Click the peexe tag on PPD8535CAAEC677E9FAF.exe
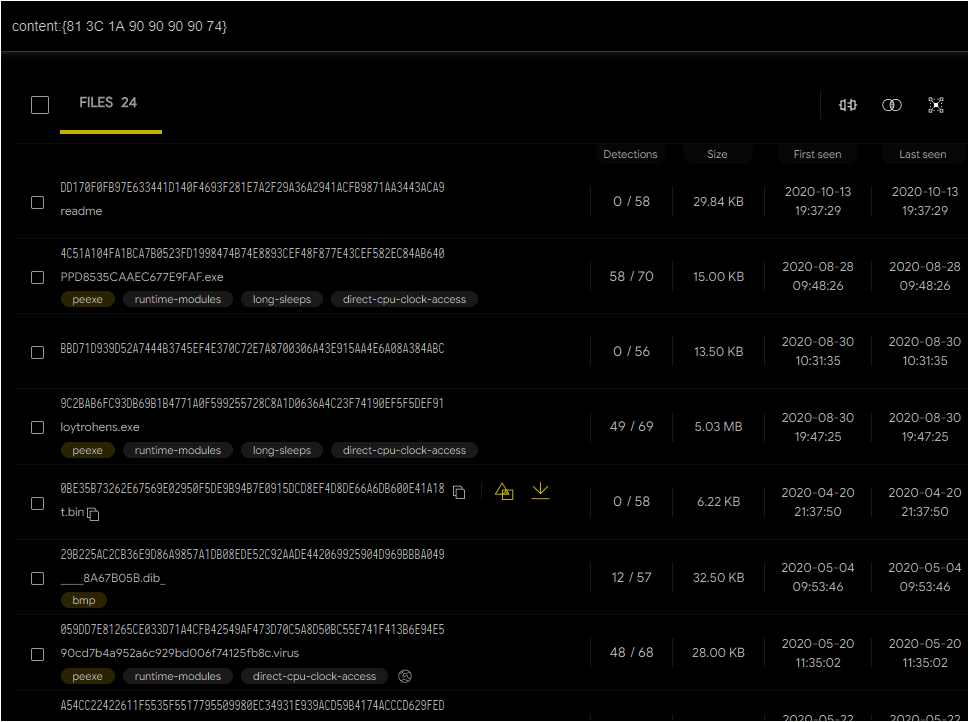969x722 pixels. click(87, 299)
